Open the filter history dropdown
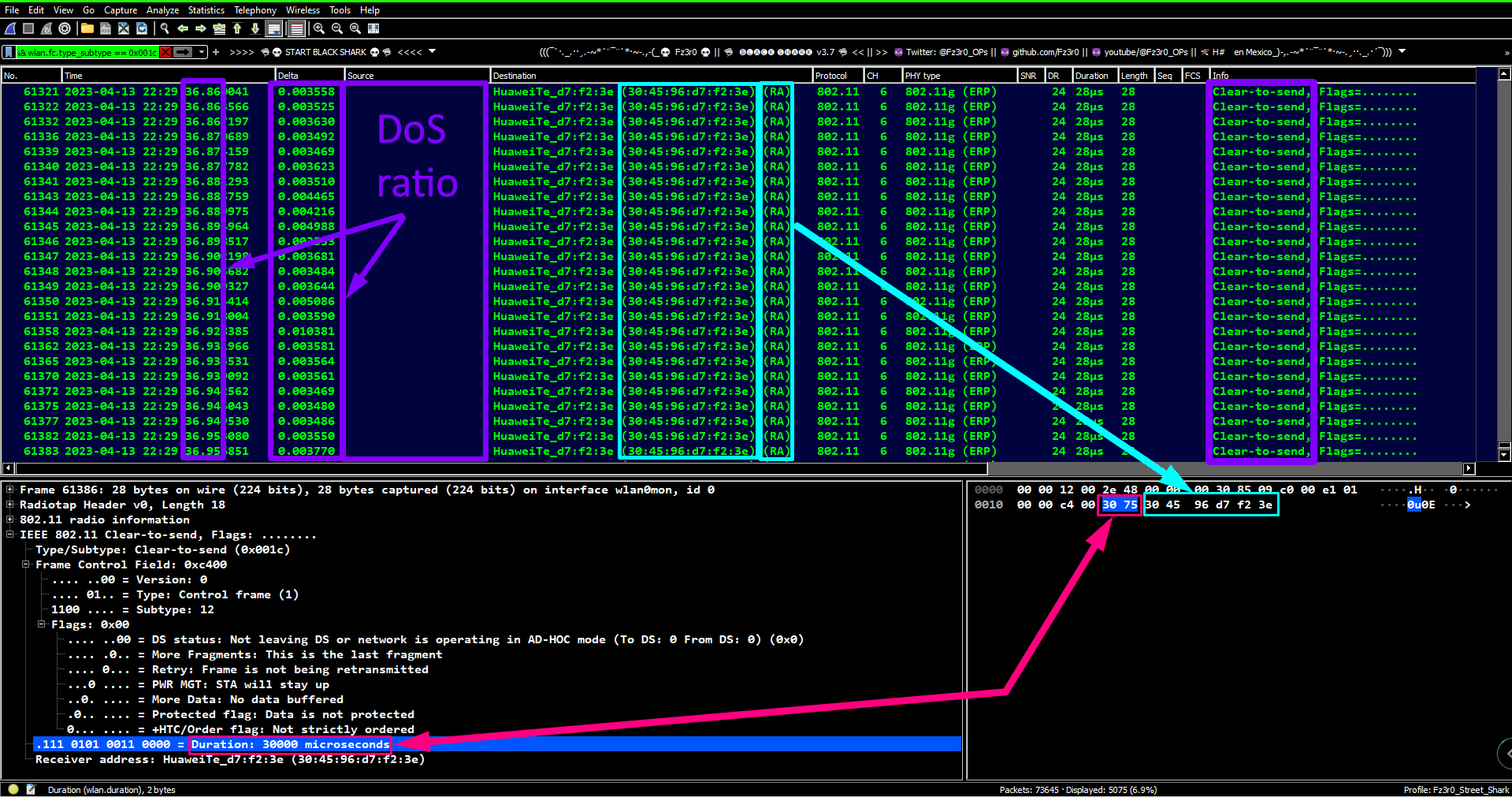 coord(201,51)
